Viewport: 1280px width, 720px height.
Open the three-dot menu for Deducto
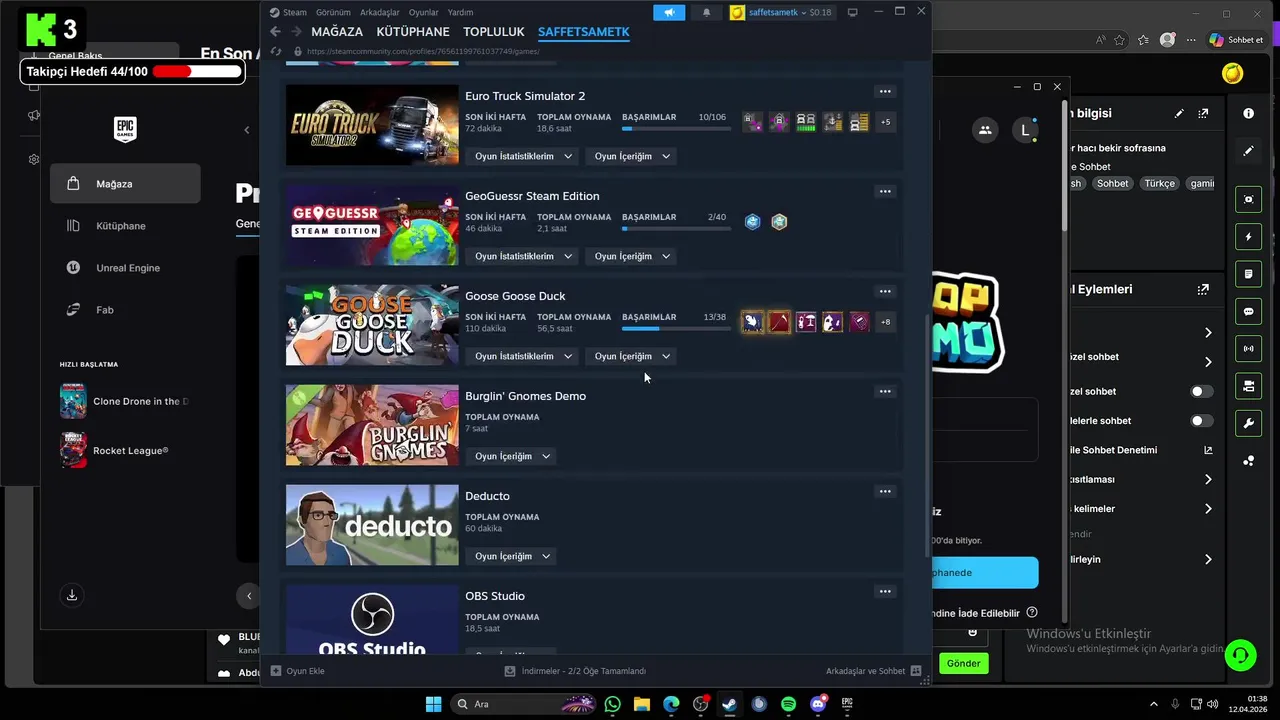click(x=885, y=491)
